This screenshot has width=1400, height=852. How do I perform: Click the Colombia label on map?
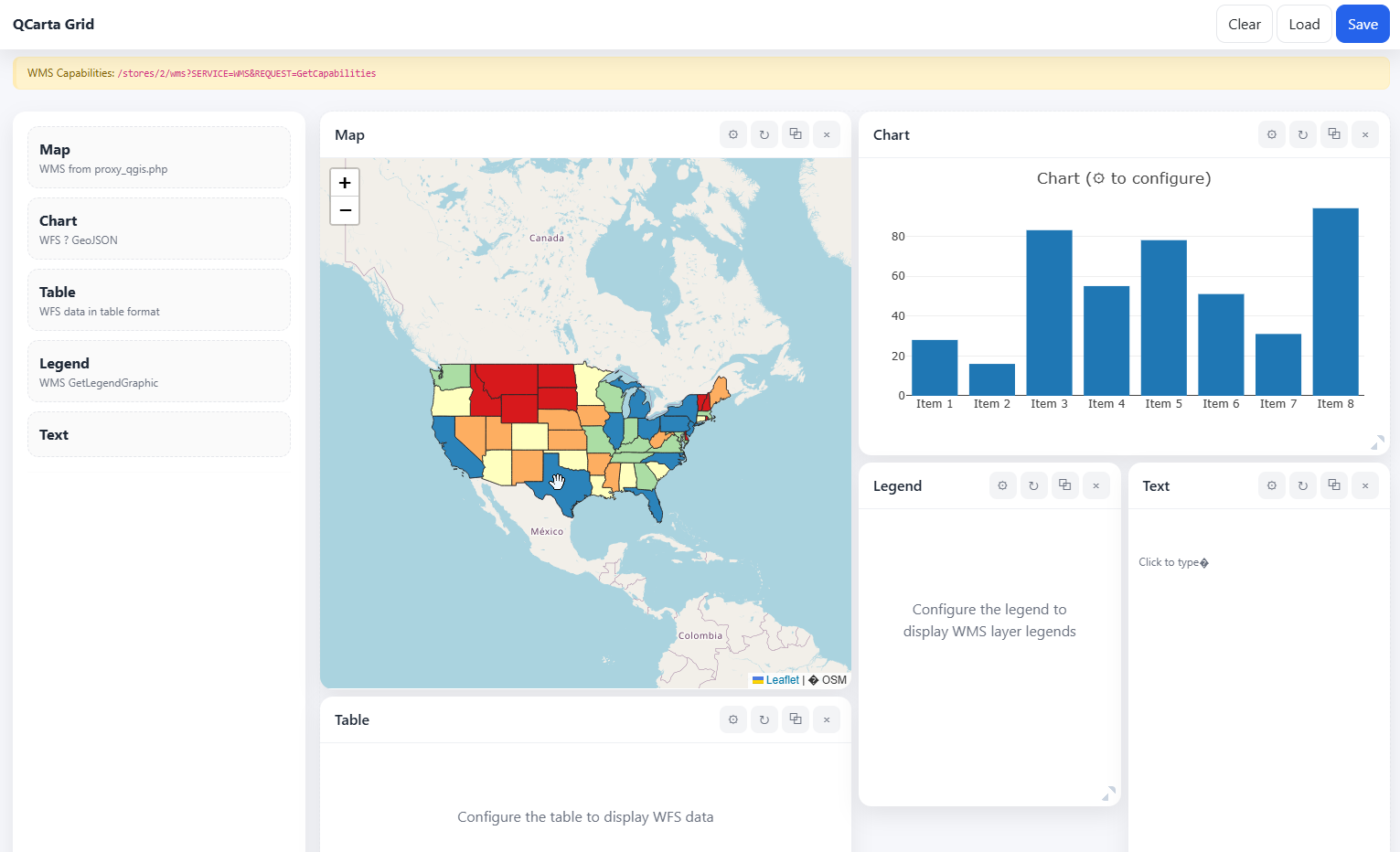pos(700,635)
